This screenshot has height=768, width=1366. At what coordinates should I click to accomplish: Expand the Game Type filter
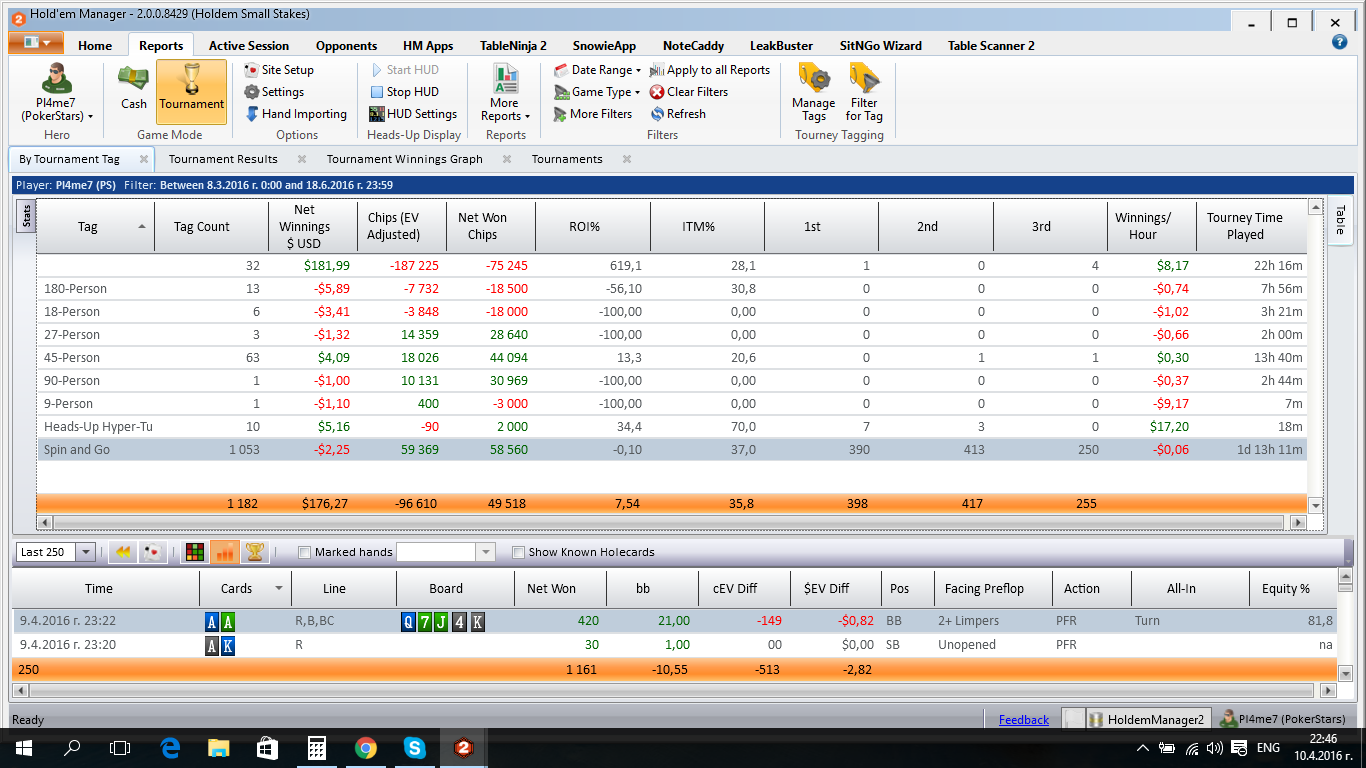[x=597, y=92]
